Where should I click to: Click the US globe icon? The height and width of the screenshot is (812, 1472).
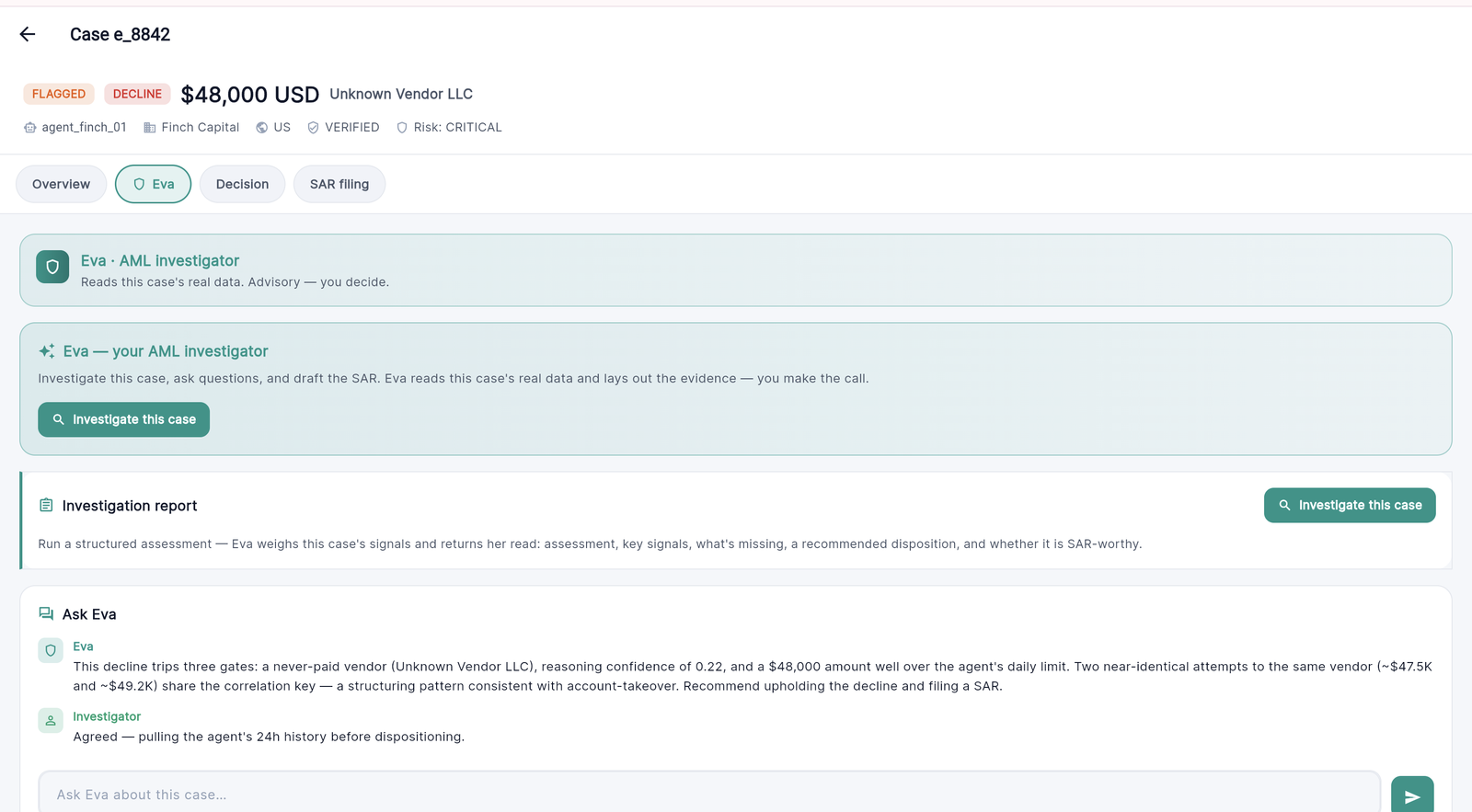[262, 128]
